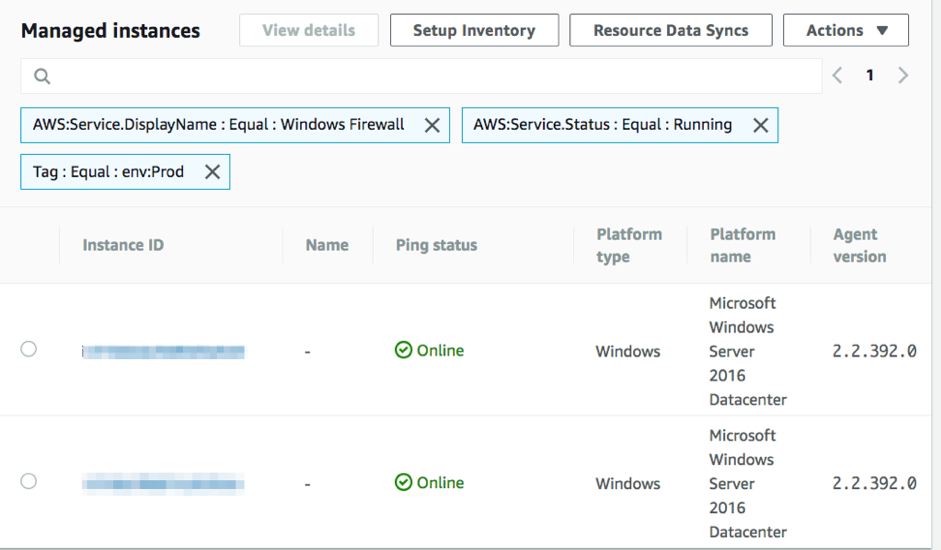Open the first instance ID link
The height and width of the screenshot is (550, 941).
(163, 351)
